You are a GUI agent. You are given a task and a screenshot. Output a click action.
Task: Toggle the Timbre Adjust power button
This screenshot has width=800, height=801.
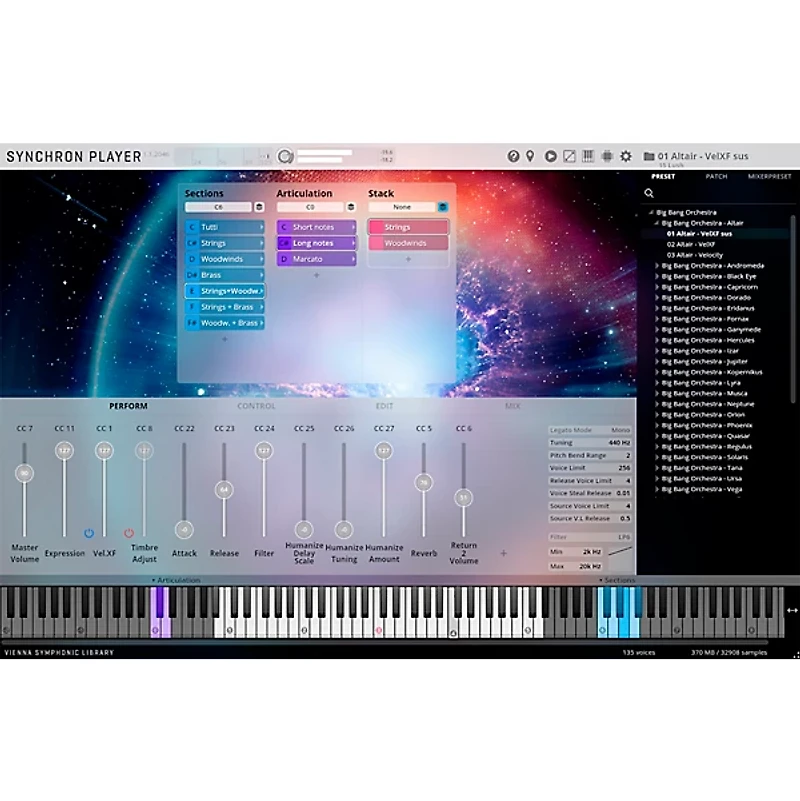(129, 533)
